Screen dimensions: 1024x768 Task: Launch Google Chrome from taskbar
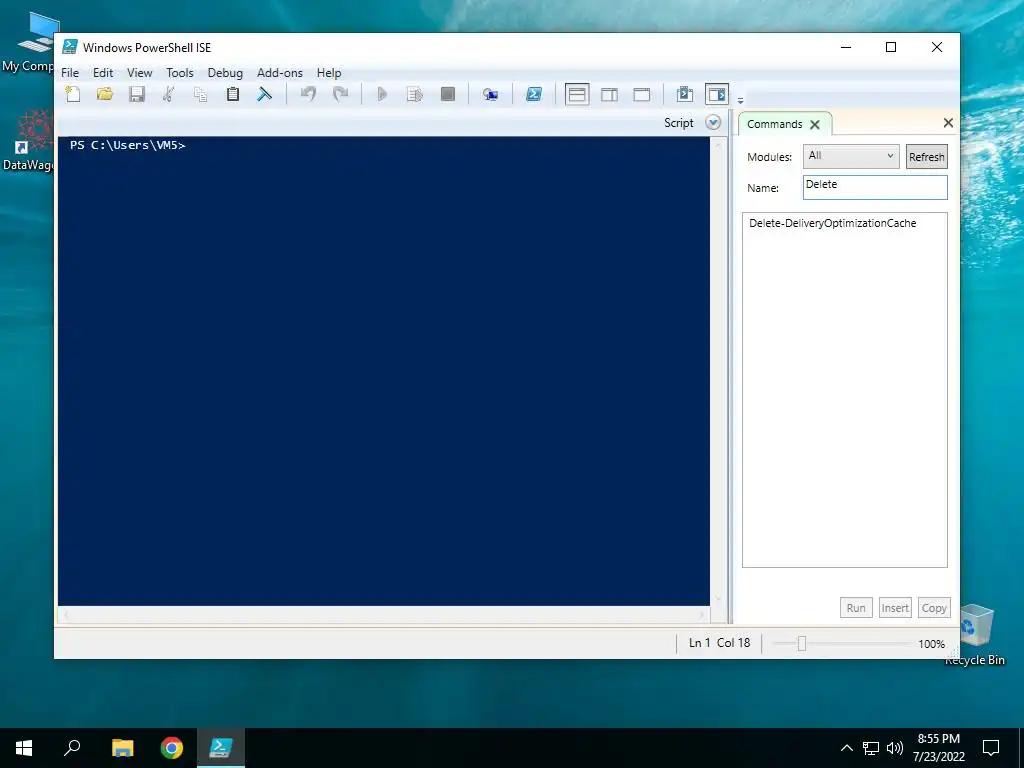pyautogui.click(x=172, y=748)
